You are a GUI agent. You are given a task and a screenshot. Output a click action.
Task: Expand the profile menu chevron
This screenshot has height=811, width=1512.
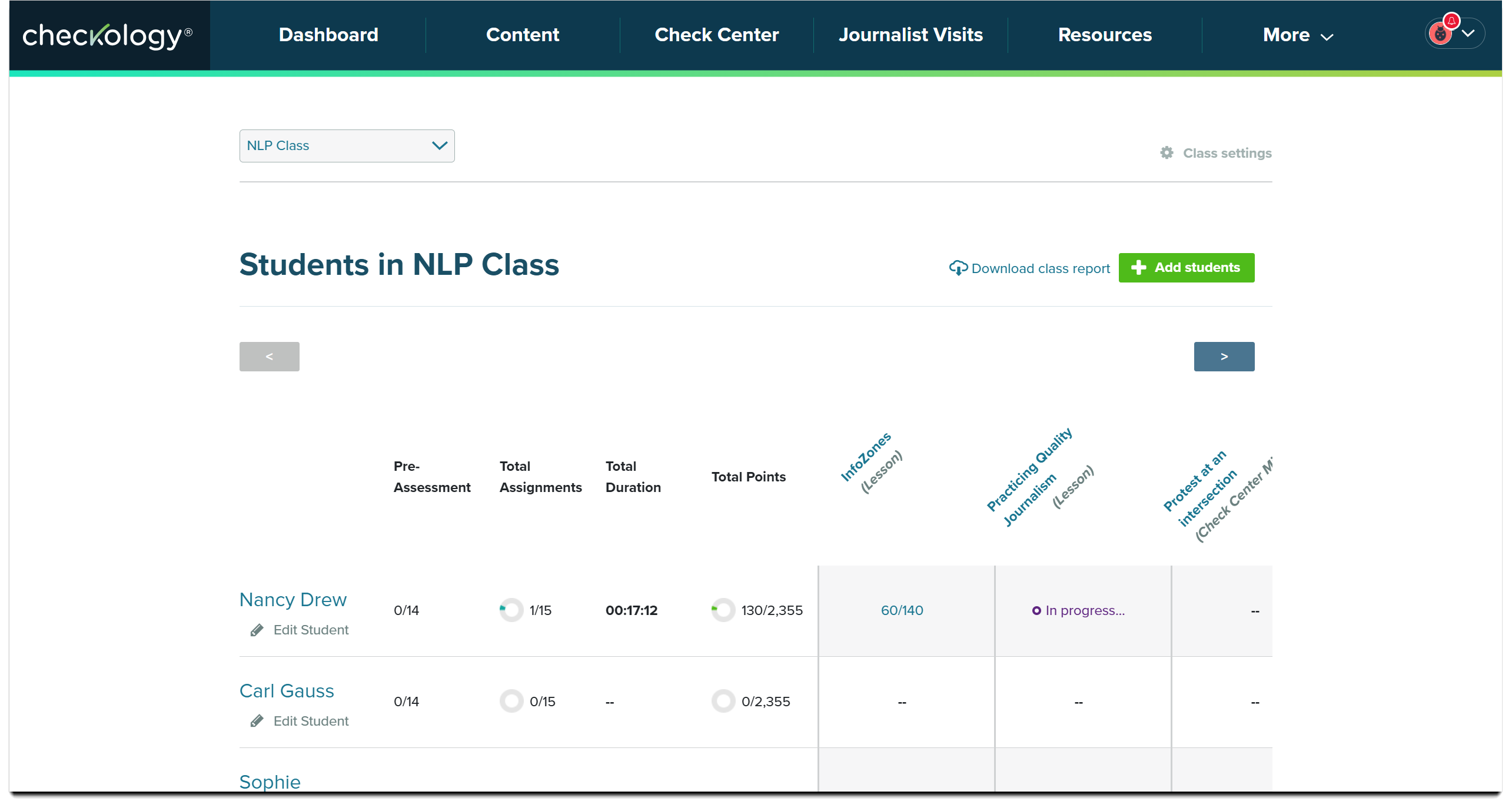(1468, 34)
